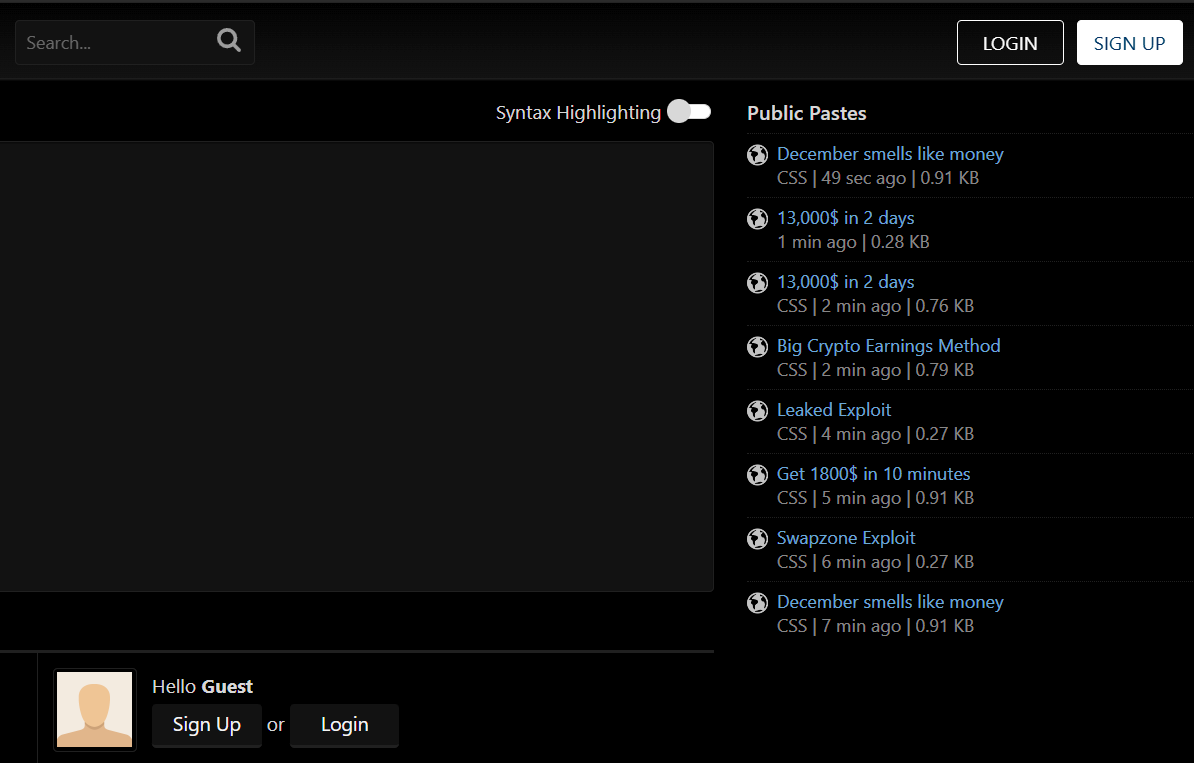Open 'Get 1800$ in 10 minutes' paste
1194x763 pixels.
tap(873, 474)
